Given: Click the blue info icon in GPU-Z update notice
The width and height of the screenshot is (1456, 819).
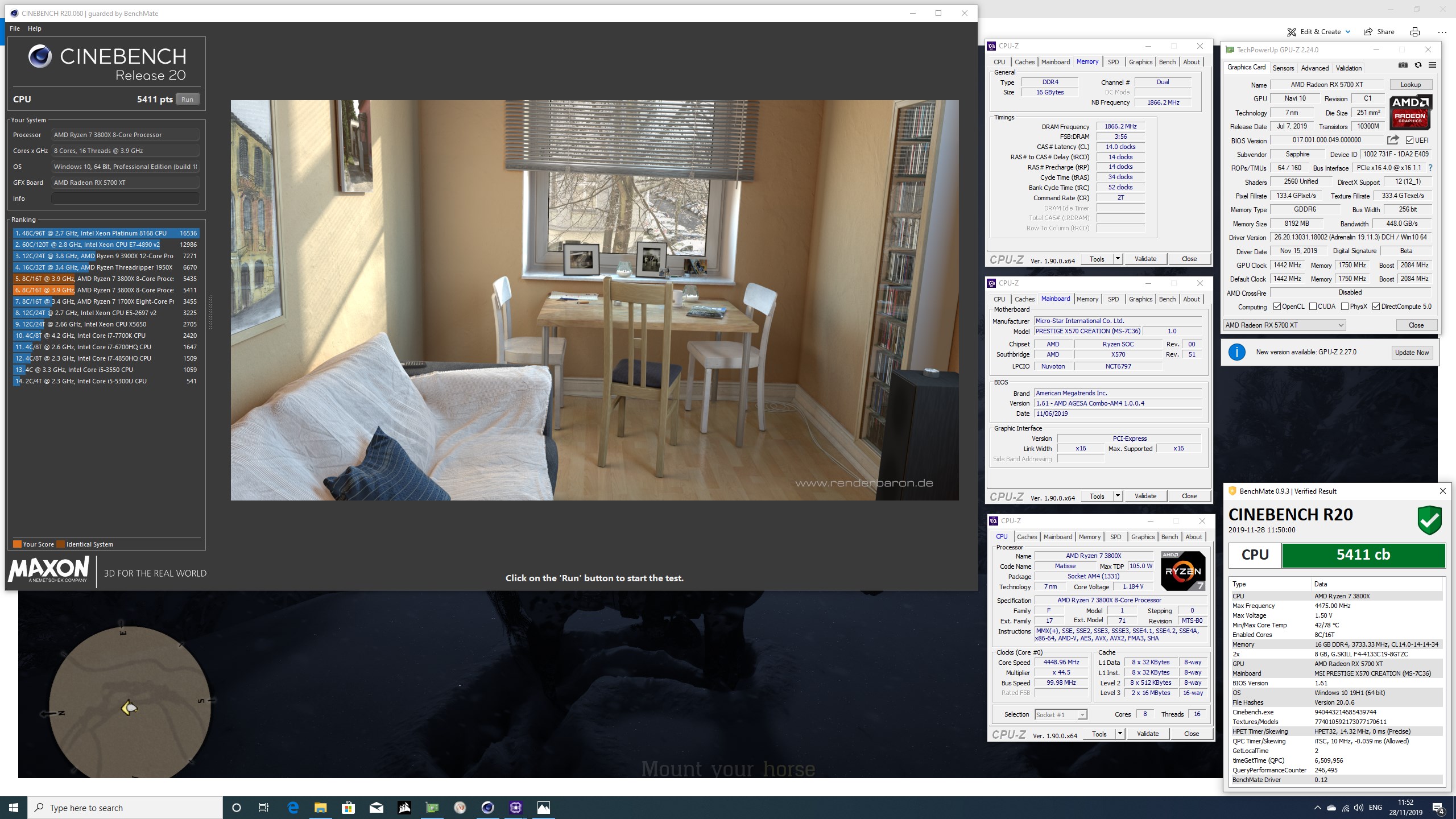Looking at the screenshot, I should click(1236, 352).
